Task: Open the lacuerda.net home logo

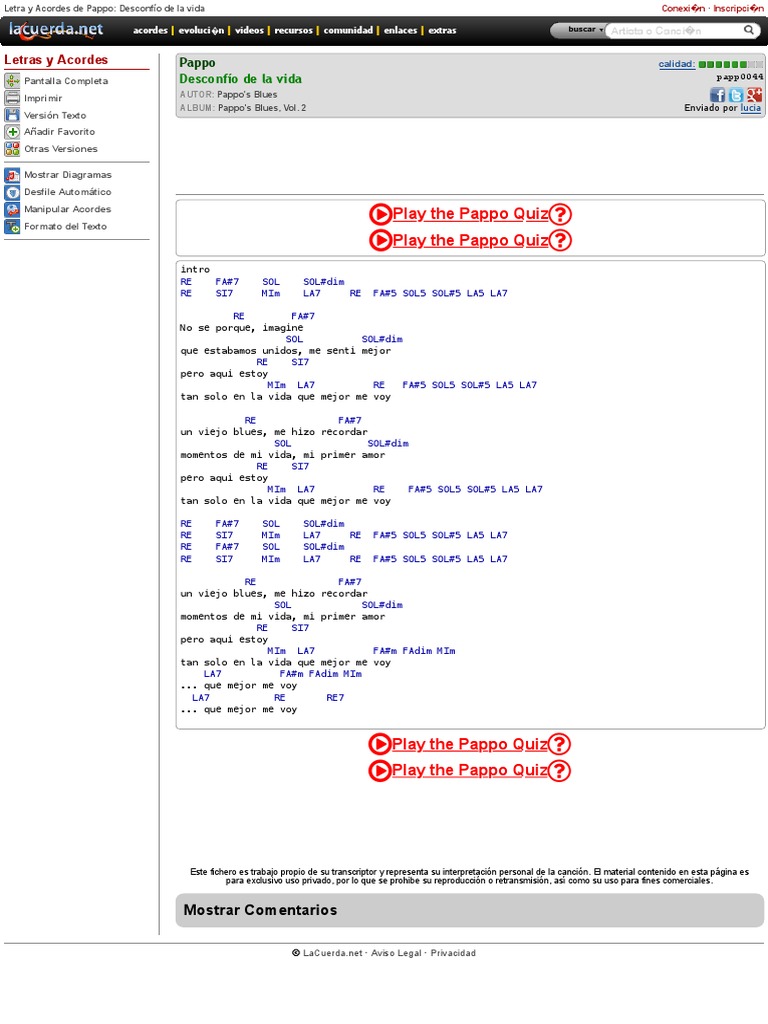Action: 56,29
